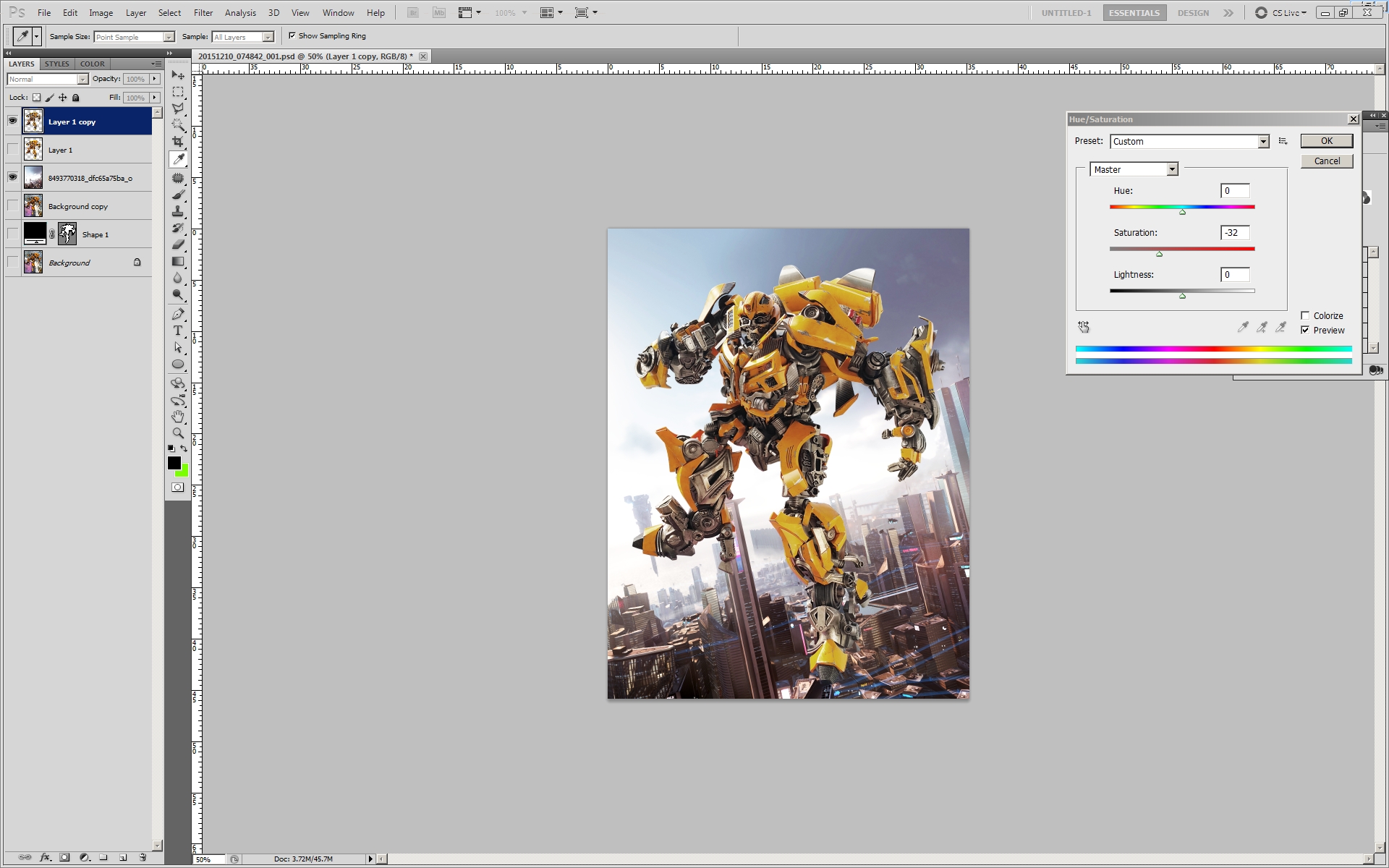Select the Crop tool
The height and width of the screenshot is (868, 1389).
point(178,142)
